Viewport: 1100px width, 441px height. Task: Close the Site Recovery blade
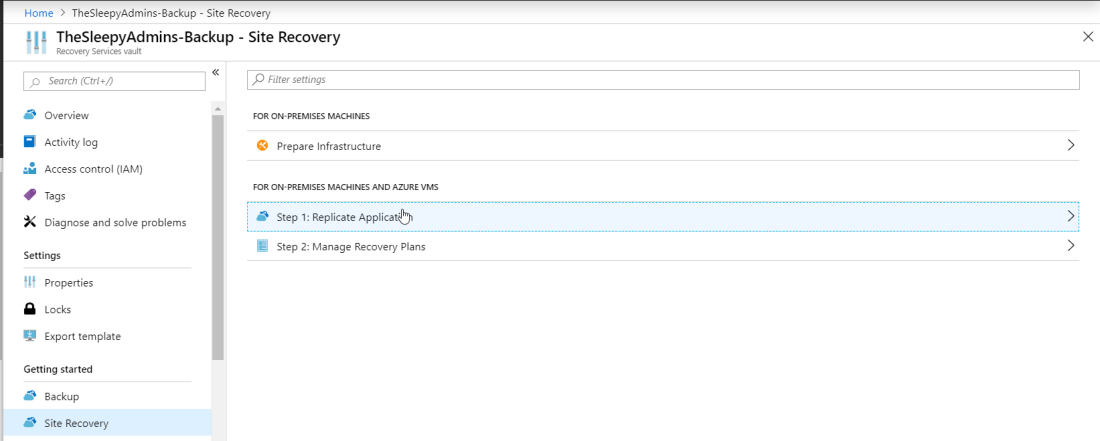pos(1088,37)
